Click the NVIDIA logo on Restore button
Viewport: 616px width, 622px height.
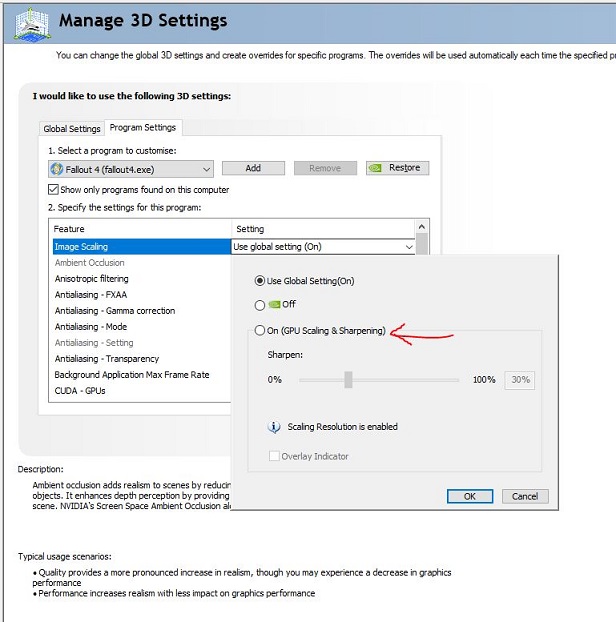375,168
